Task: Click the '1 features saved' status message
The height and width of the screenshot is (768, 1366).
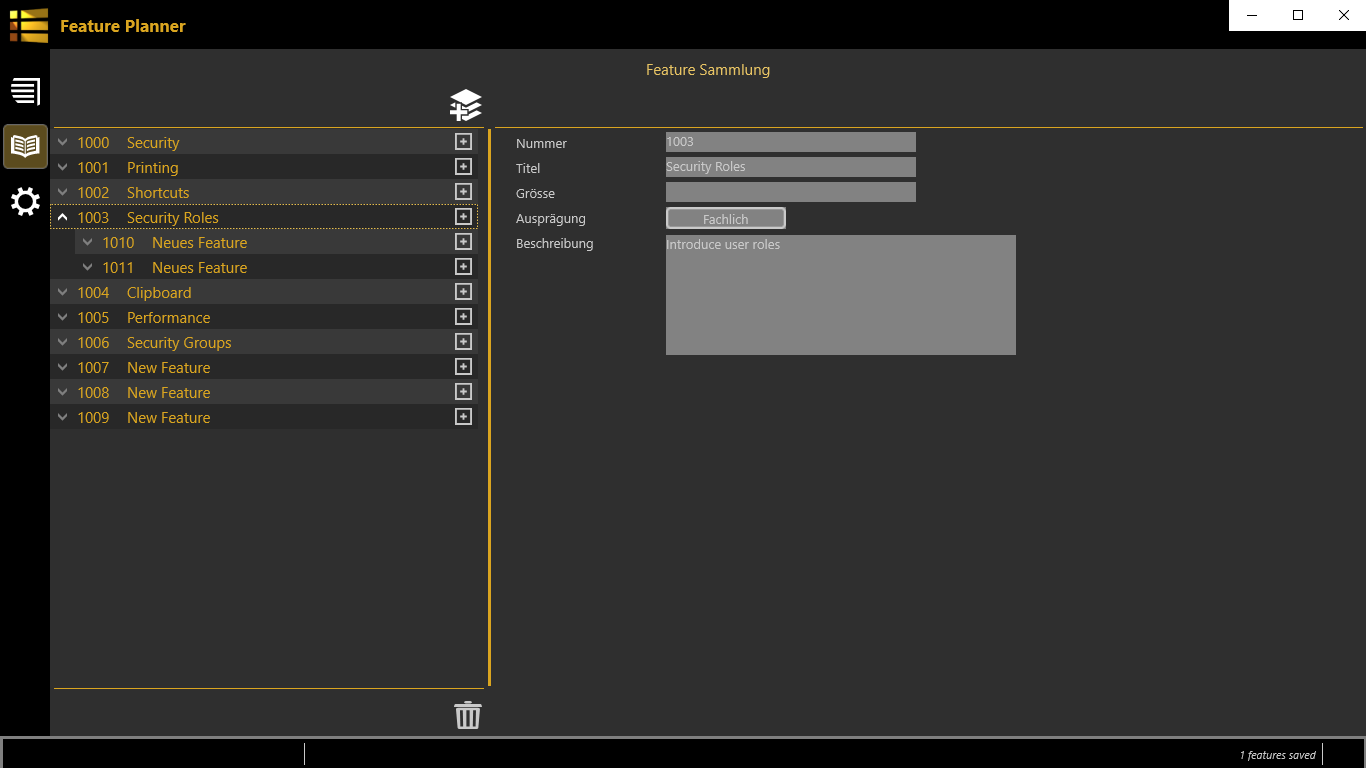Action: pyautogui.click(x=1277, y=755)
